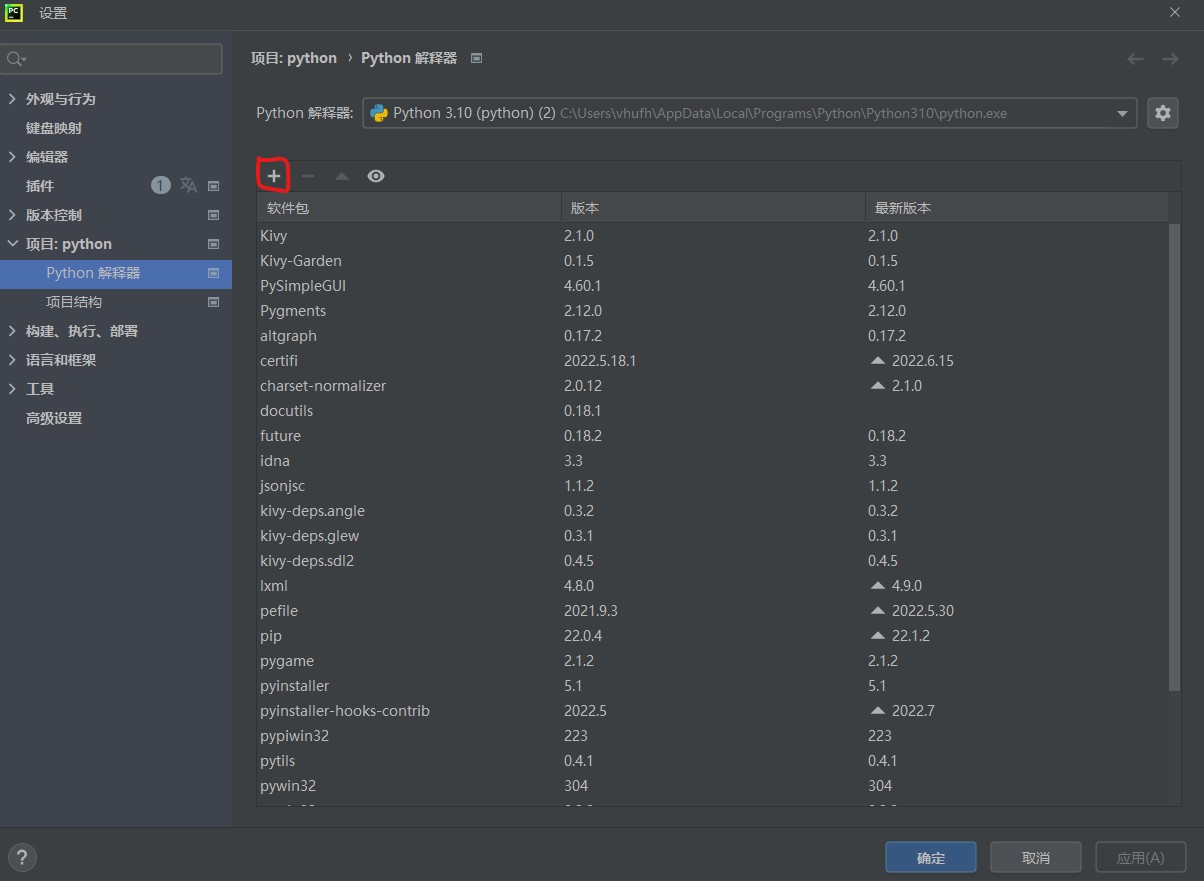Open 插件 settings page
Screen dimensions: 1204x881
pos(40,186)
